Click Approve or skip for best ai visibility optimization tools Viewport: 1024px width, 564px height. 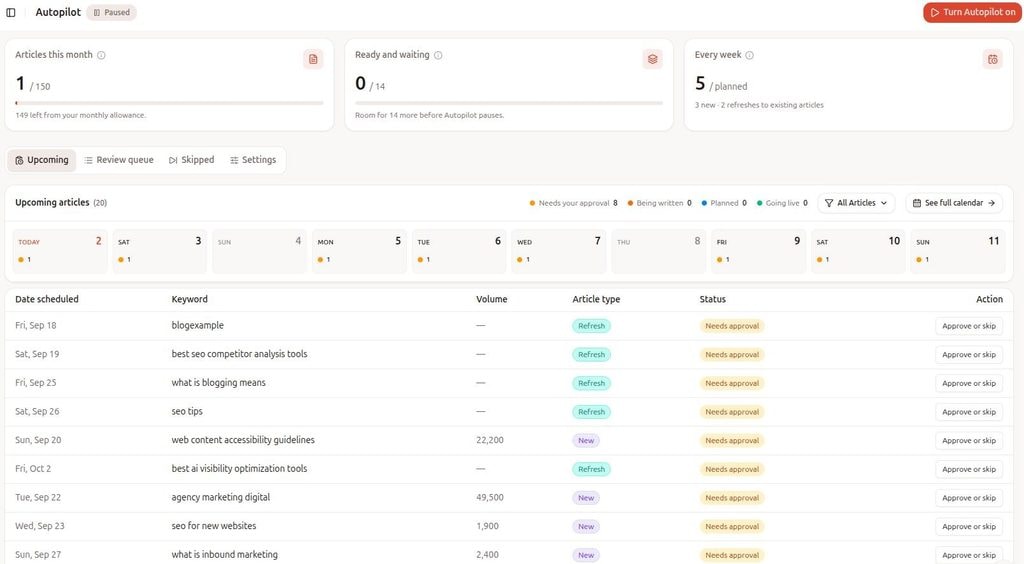click(969, 469)
